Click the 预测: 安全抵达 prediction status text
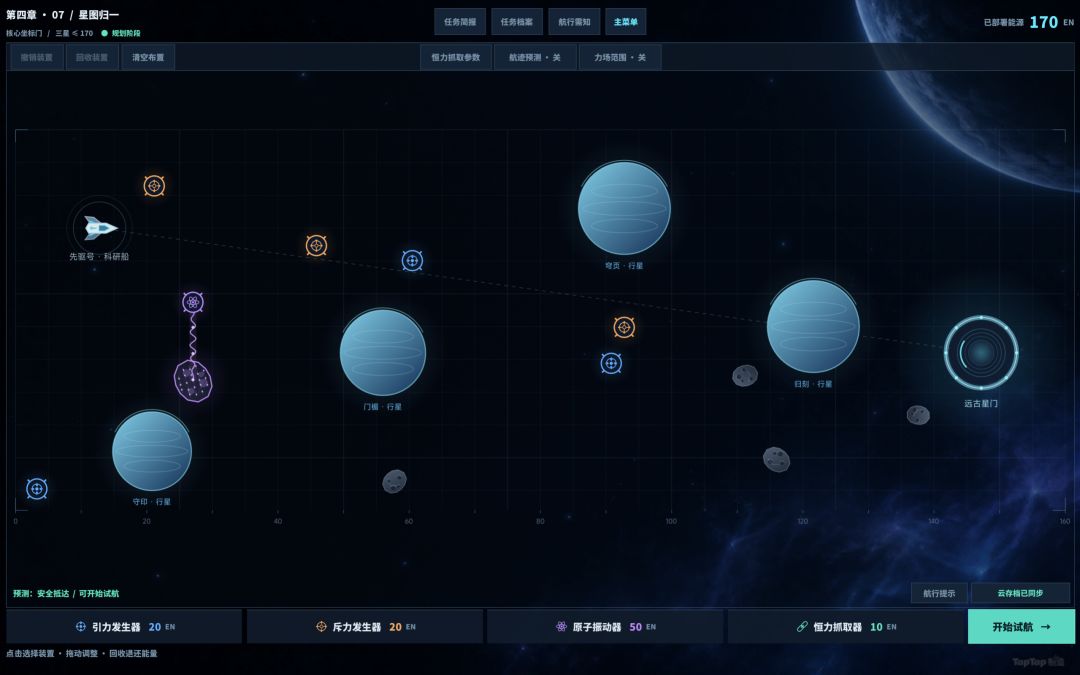This screenshot has height=675, width=1080. pos(66,593)
